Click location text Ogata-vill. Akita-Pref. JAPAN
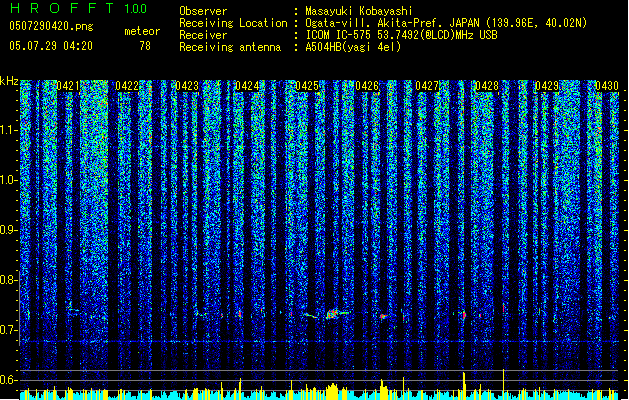 [393, 23]
